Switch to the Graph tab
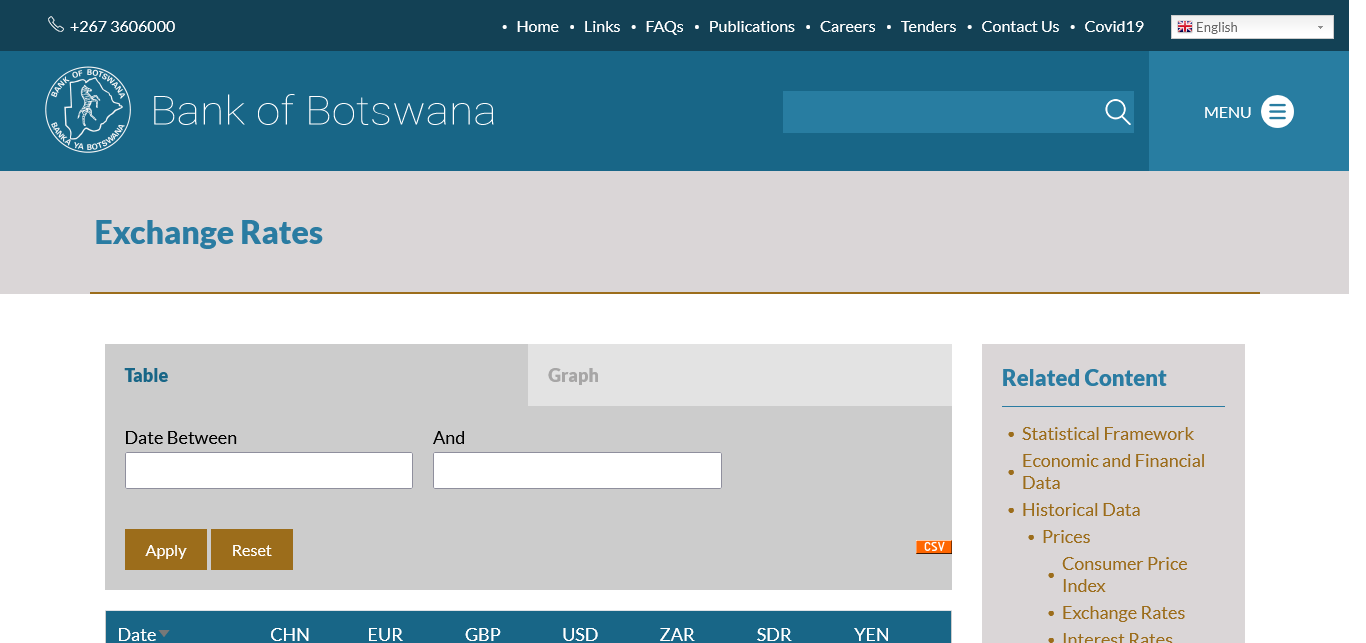The height and width of the screenshot is (643, 1366). pyautogui.click(x=573, y=376)
